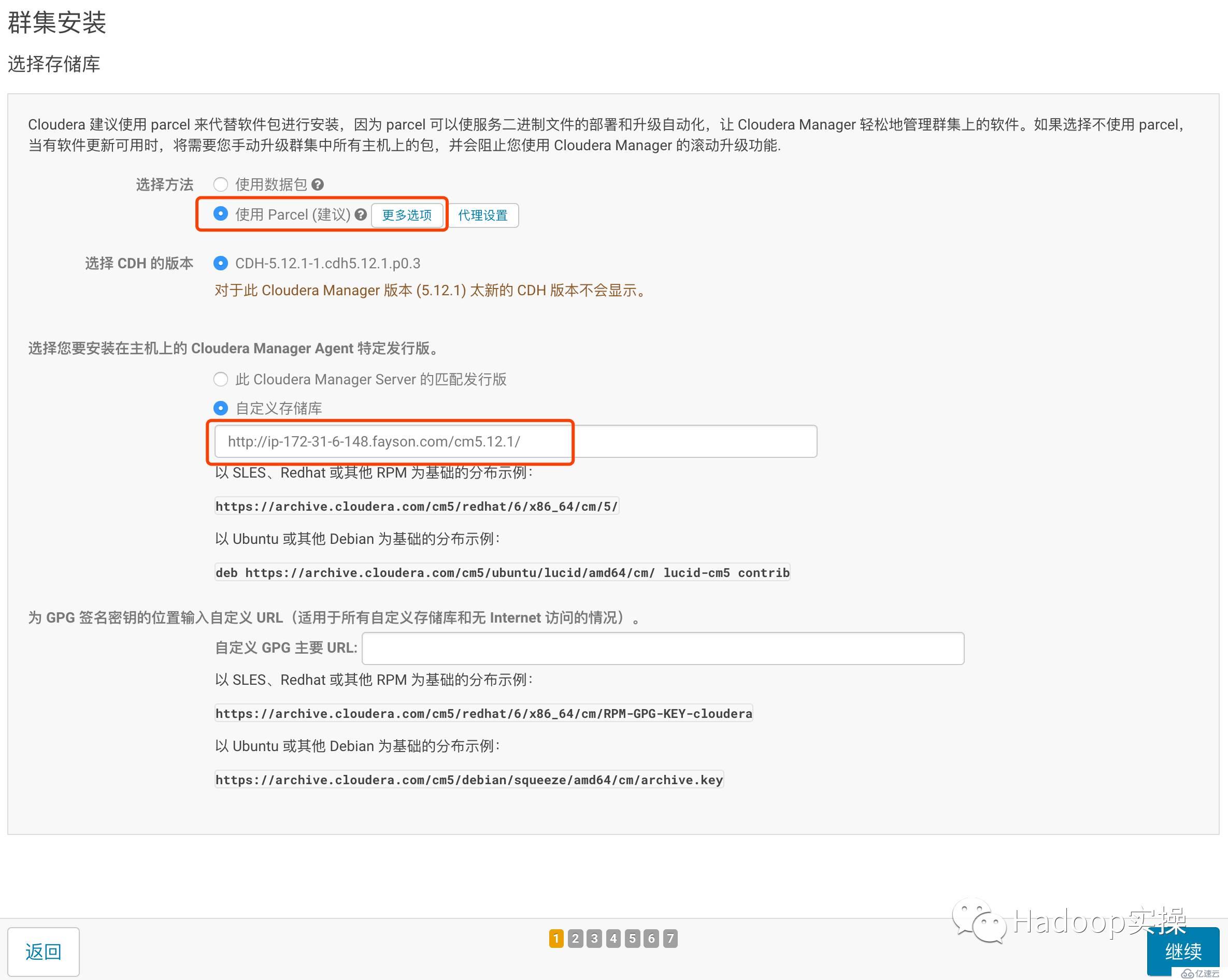Screen dimensions: 1228x980
Task: Go to wizard step 7
Action: [x=670, y=939]
